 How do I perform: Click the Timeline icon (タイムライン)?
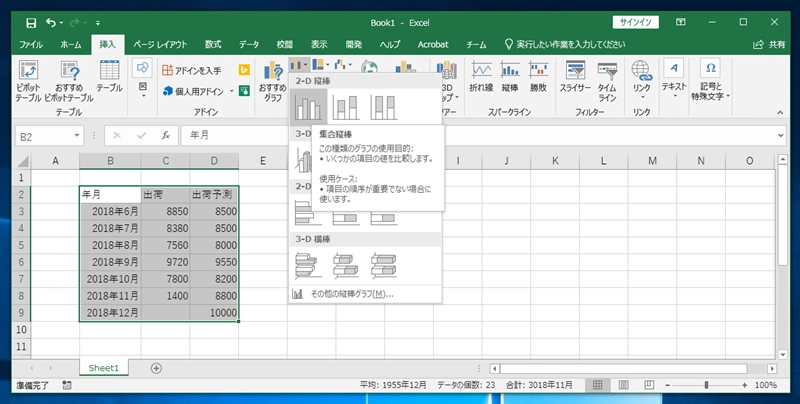607,81
